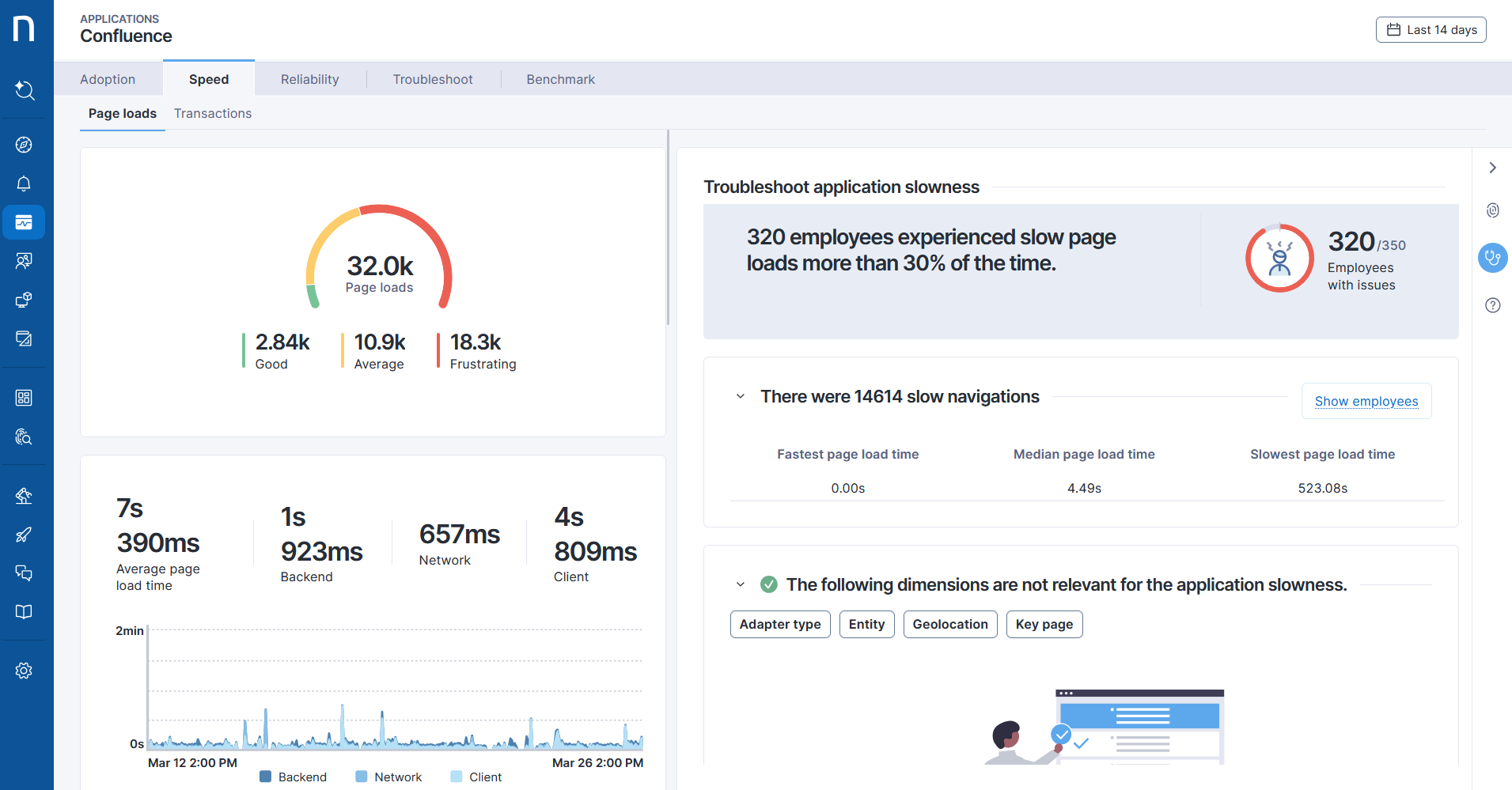Click the vertical scrollbar beside left panel

tap(668, 229)
